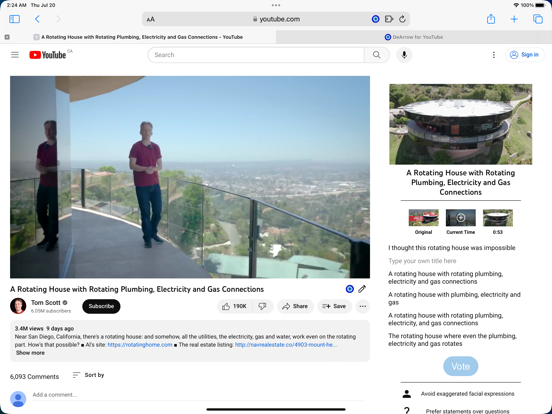This screenshot has width=552, height=414.
Task: Go back with the Safari back arrow
Action: pyautogui.click(x=37, y=19)
